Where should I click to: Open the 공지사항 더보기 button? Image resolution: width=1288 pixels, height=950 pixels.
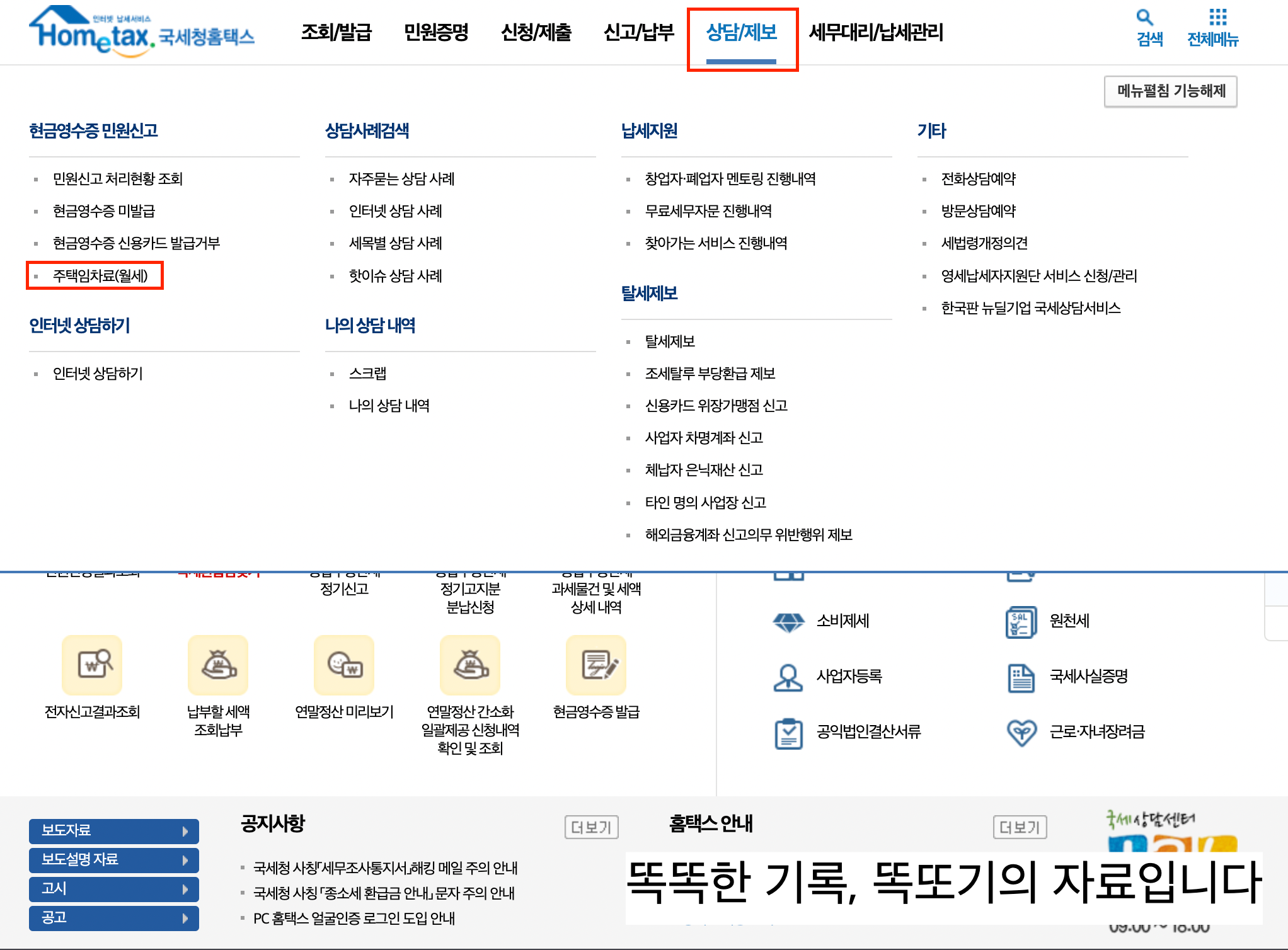pyautogui.click(x=590, y=827)
